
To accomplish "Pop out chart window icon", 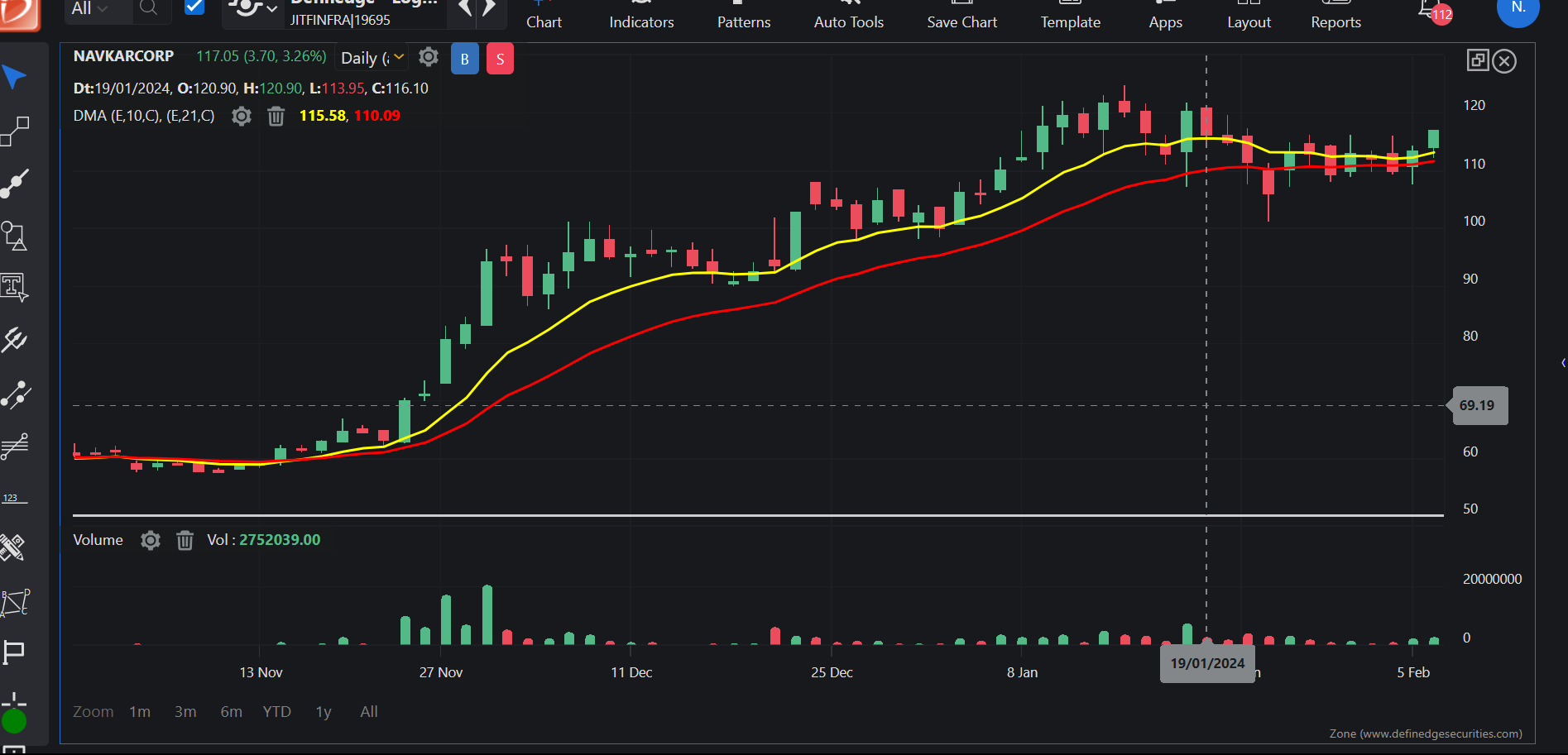I will coord(1478,60).
